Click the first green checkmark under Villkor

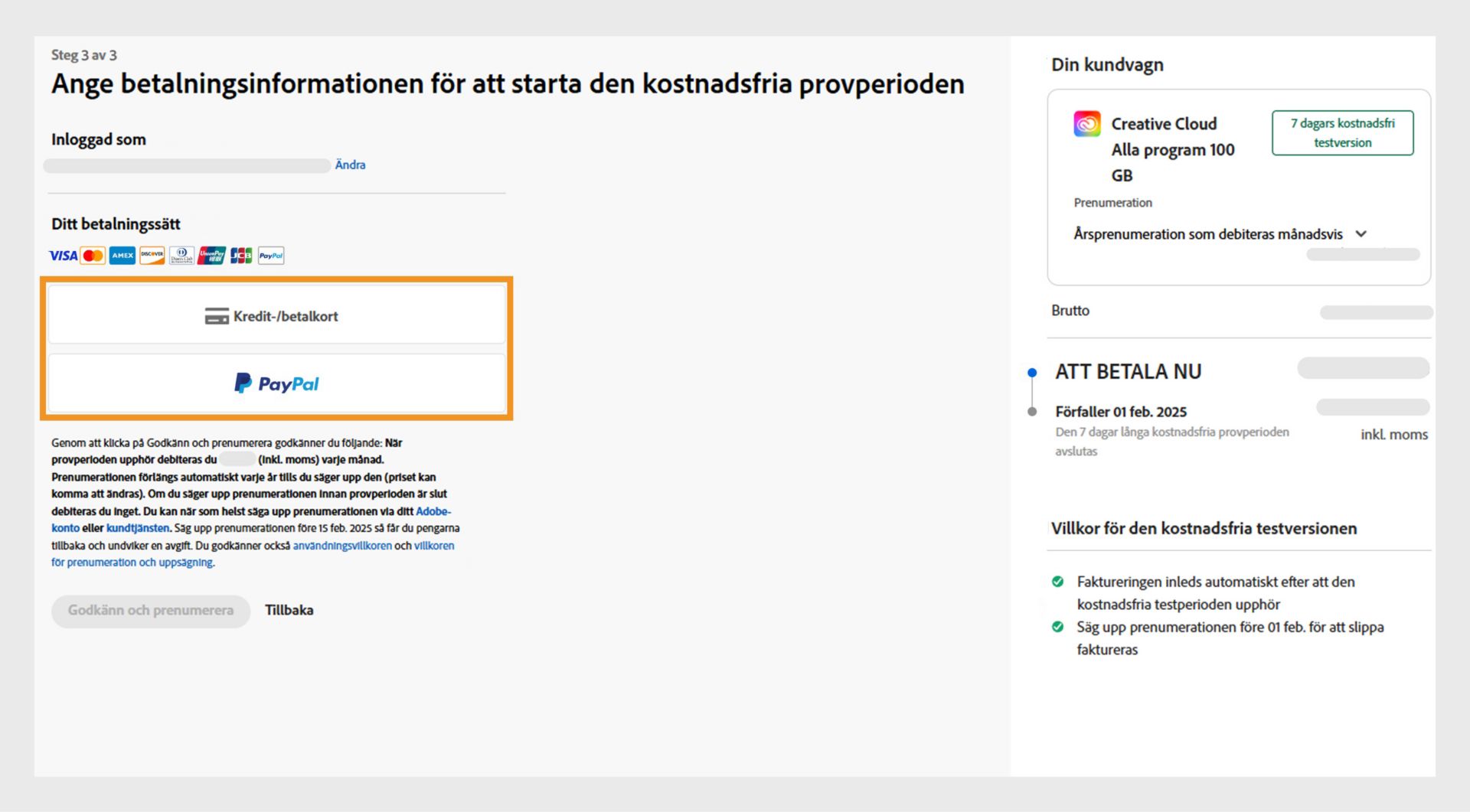click(x=1058, y=582)
